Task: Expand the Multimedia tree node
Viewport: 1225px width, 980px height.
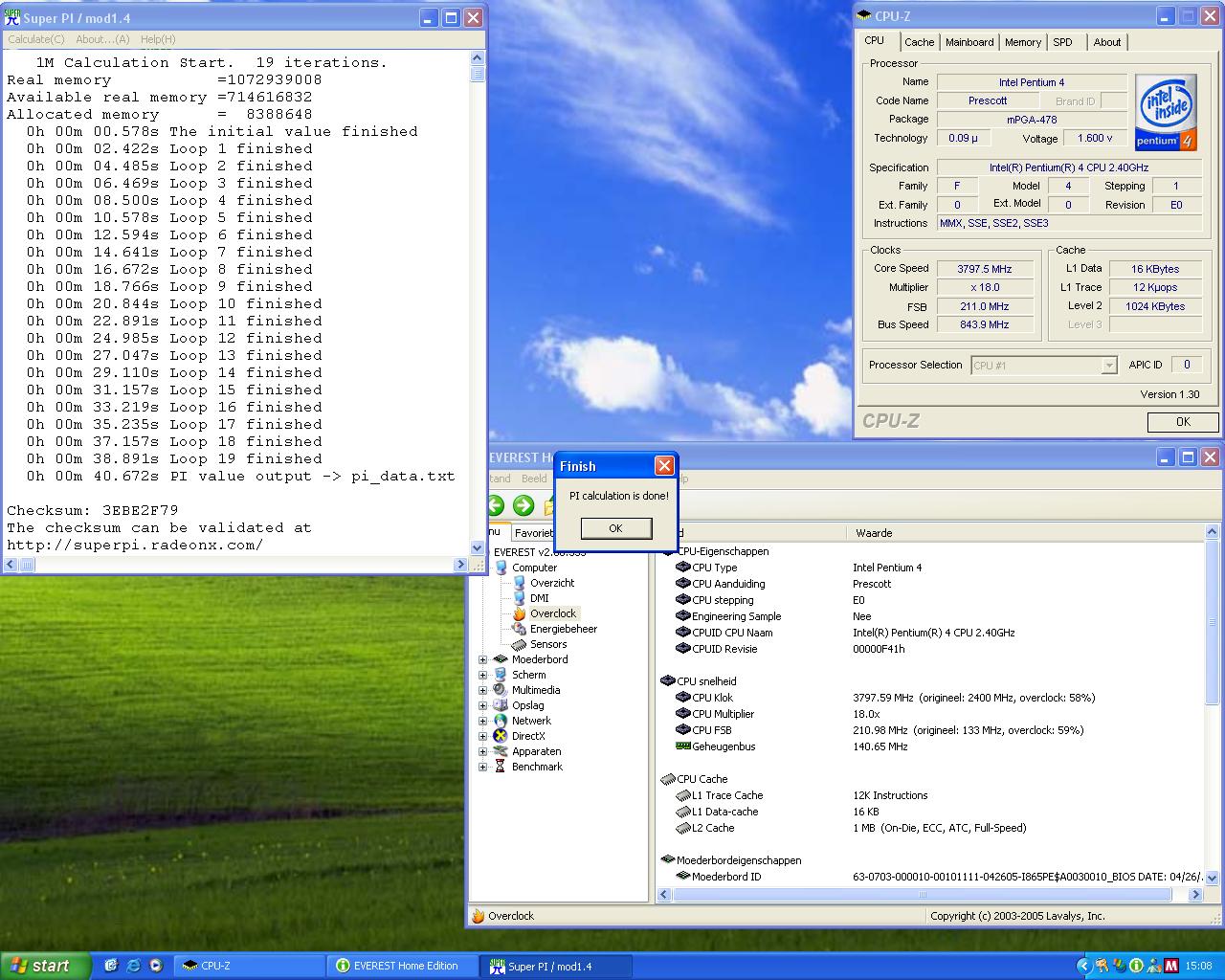Action: click(483, 690)
